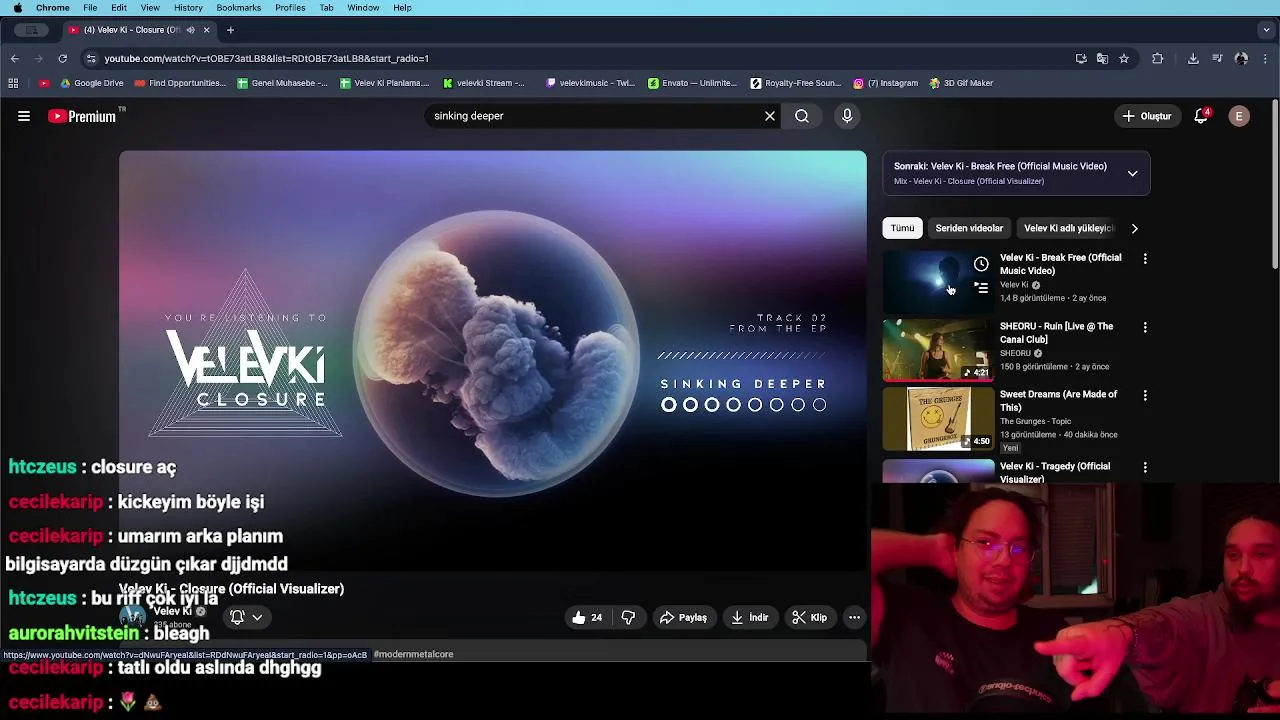Image resolution: width=1280 pixels, height=720 pixels.
Task: Show more filter chips arrow
Action: [1134, 228]
